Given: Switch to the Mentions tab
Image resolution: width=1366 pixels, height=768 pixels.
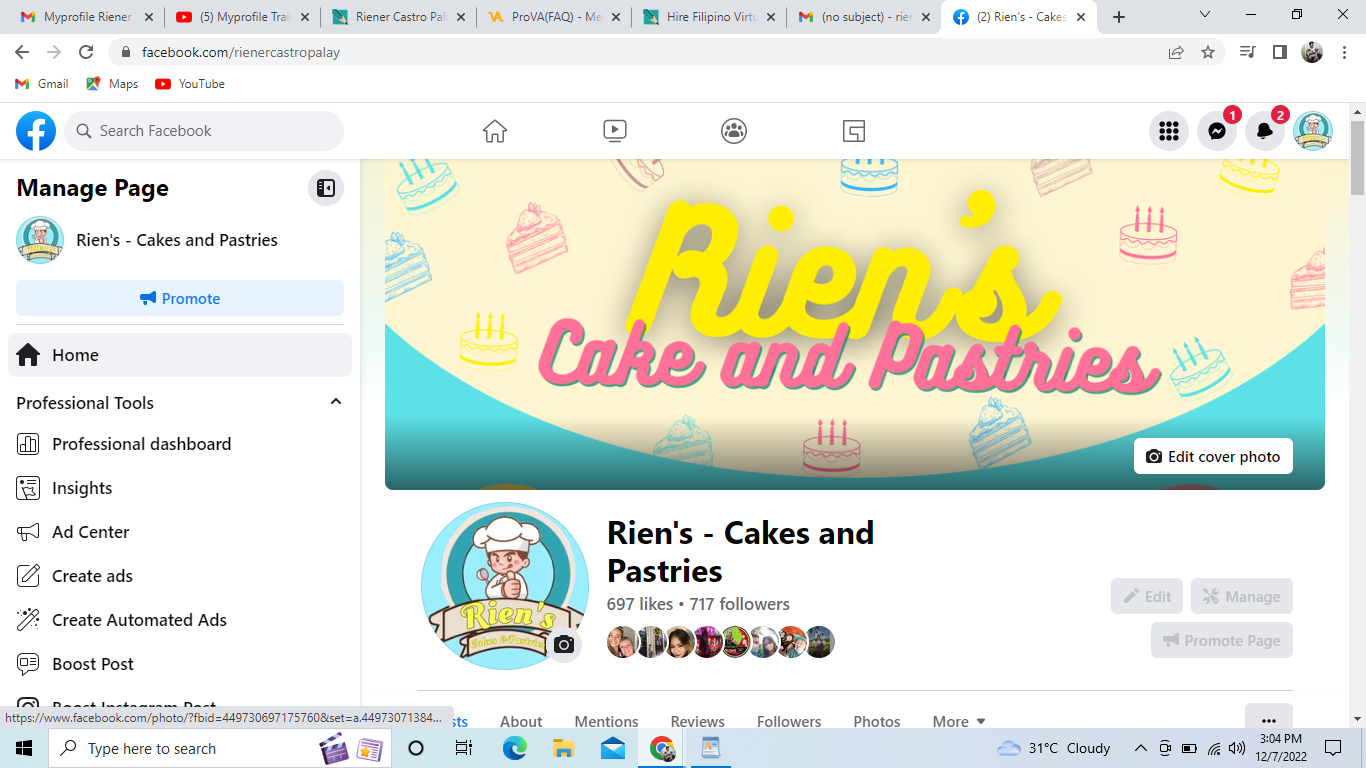Looking at the screenshot, I should pos(606,721).
